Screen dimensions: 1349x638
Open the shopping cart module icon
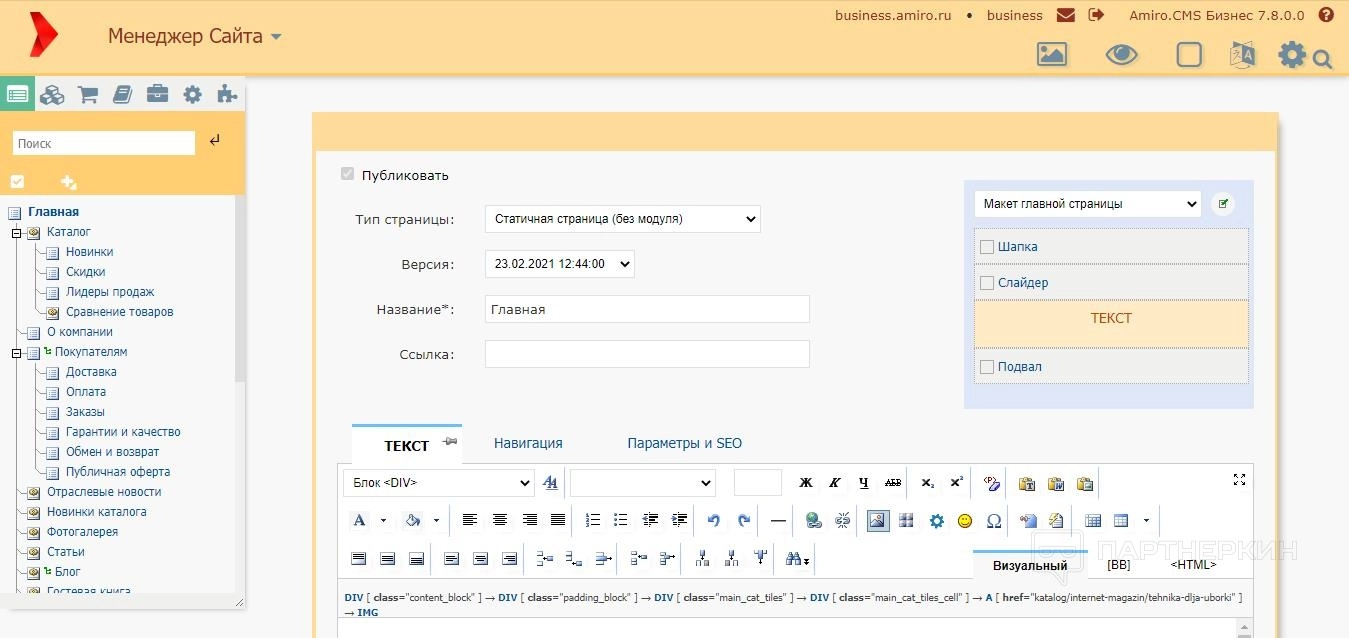(x=88, y=95)
